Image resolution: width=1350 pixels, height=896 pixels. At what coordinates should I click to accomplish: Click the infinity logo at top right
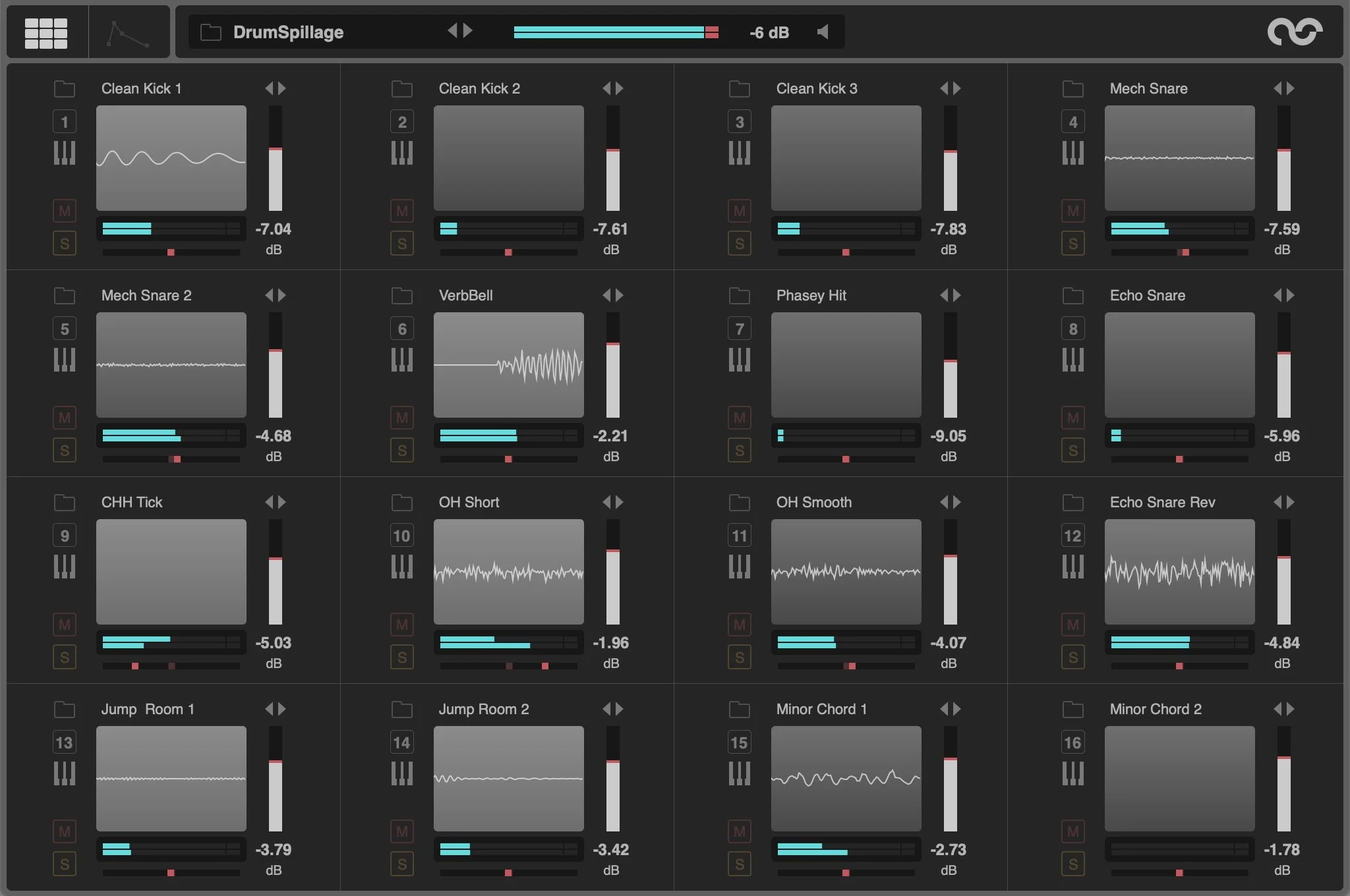pos(1295,32)
